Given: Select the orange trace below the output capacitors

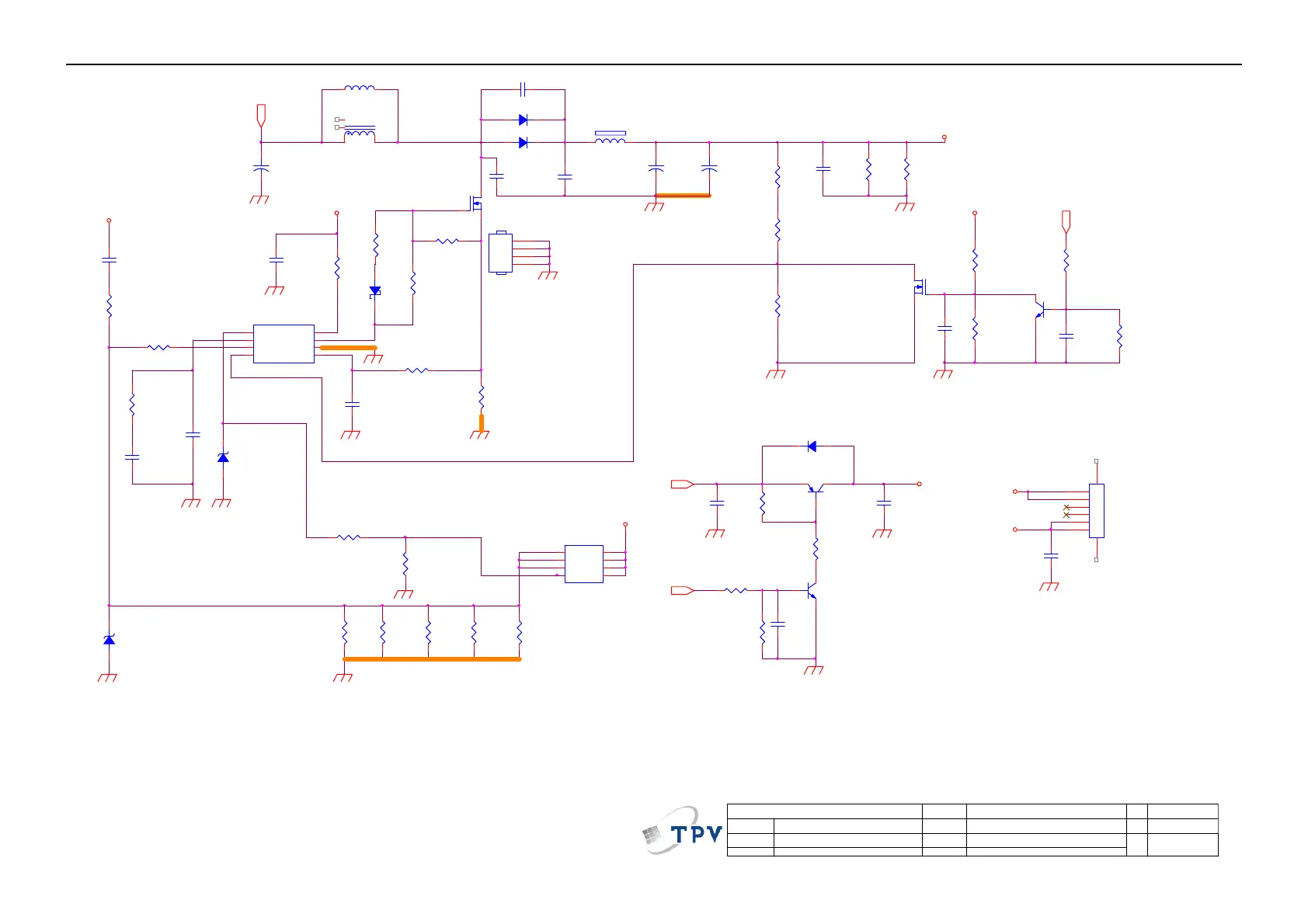Looking at the screenshot, I should pyautogui.click(x=683, y=196).
